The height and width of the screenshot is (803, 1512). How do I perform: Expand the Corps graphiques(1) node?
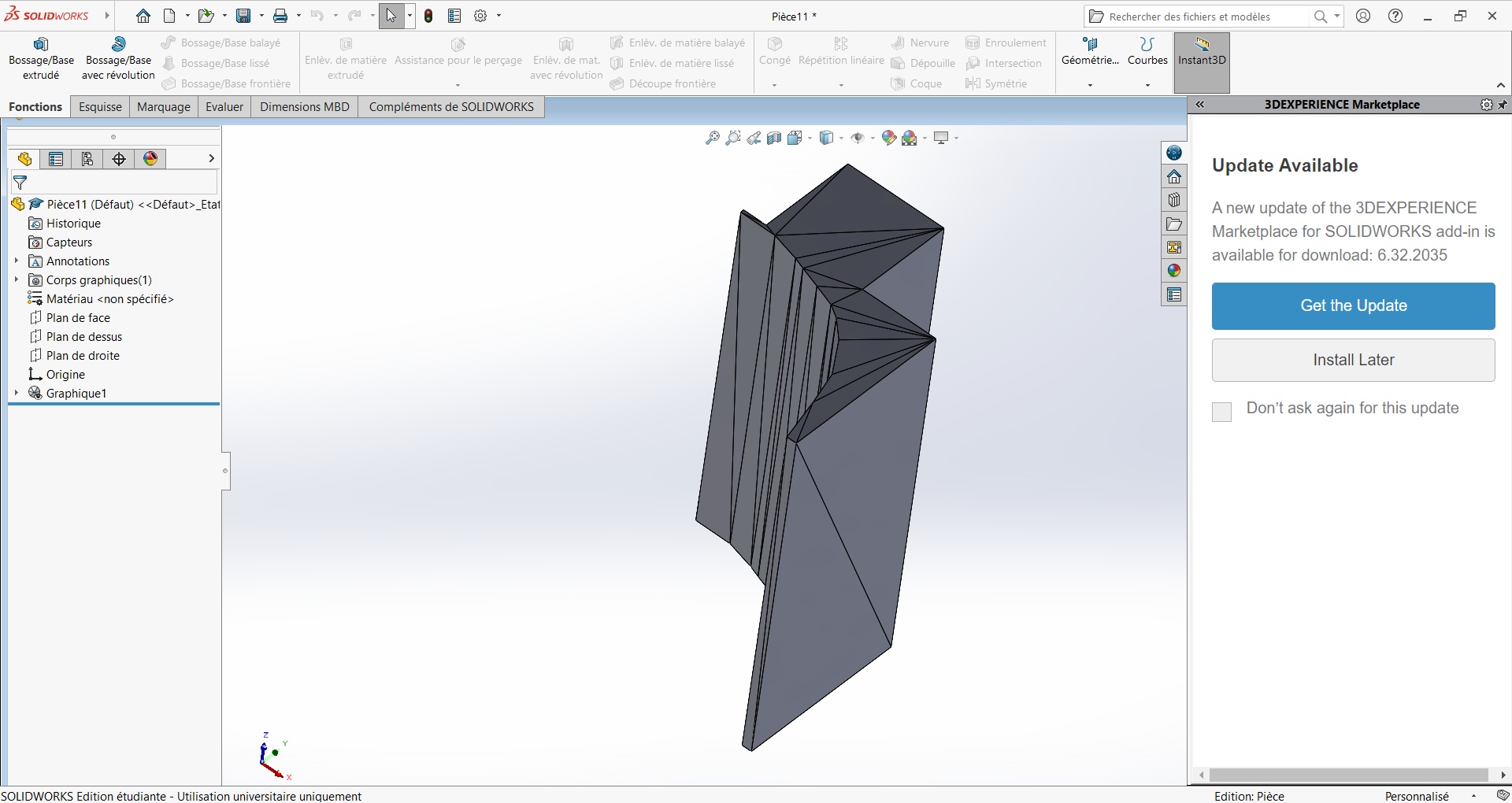17,279
